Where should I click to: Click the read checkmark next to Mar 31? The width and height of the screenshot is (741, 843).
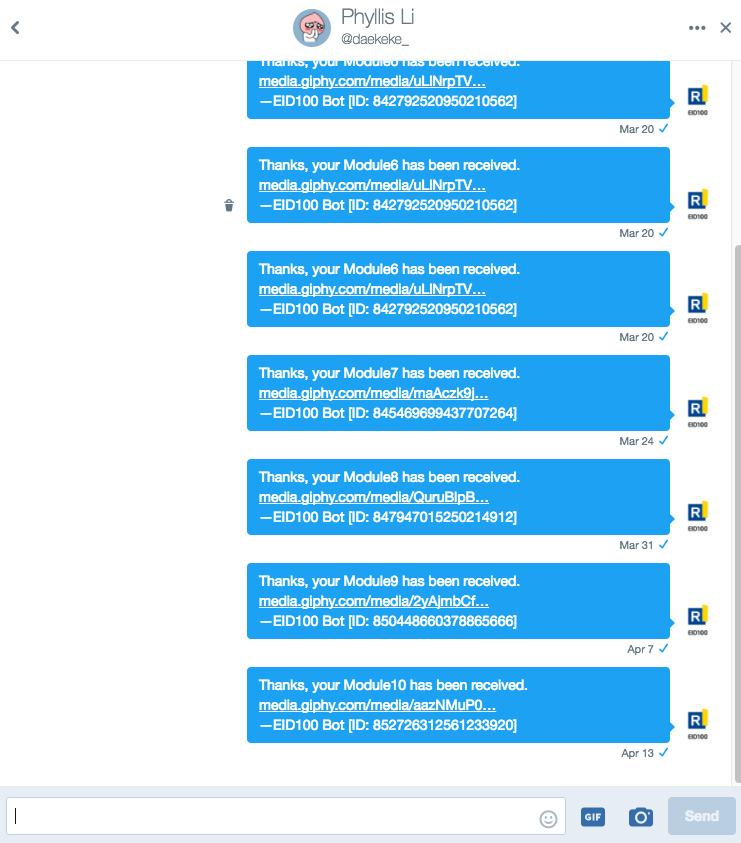pos(664,544)
